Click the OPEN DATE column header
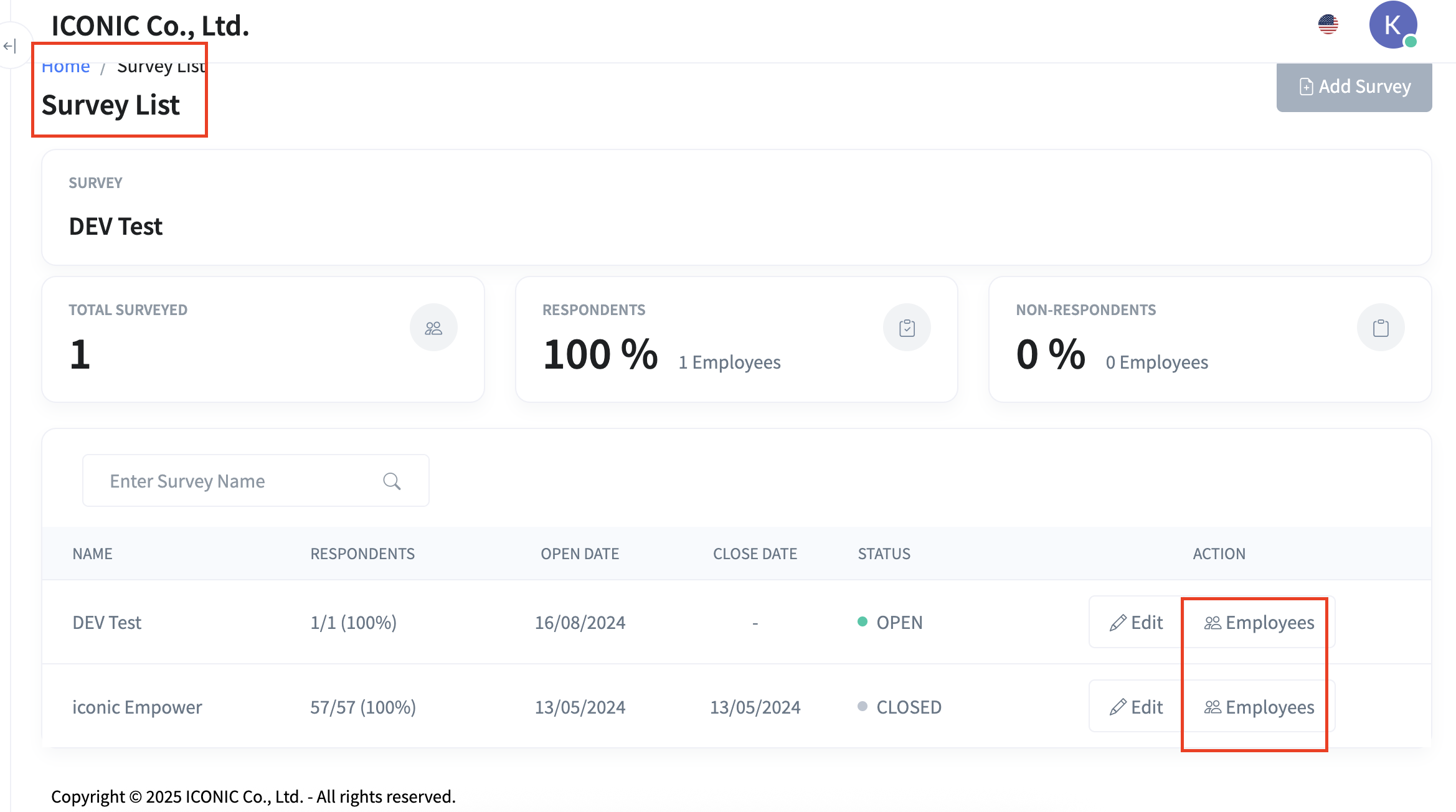Image resolution: width=1456 pixels, height=812 pixels. (579, 554)
